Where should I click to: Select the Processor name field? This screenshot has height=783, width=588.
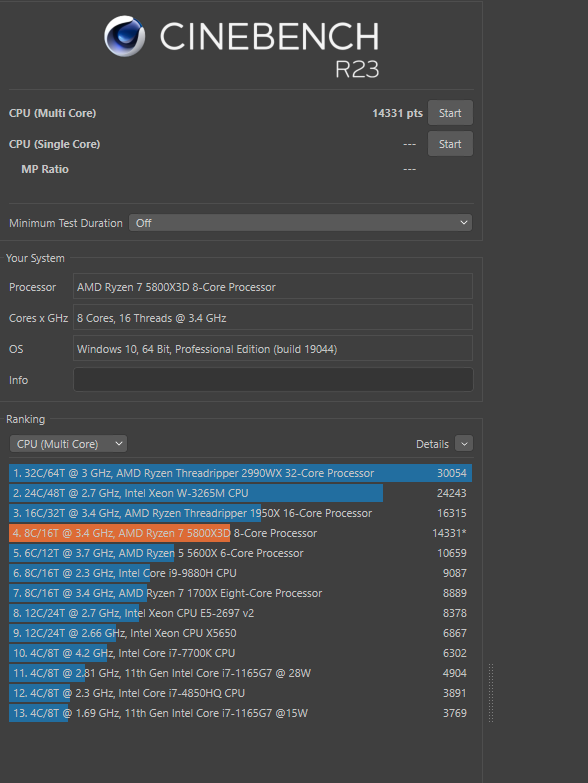coord(273,287)
